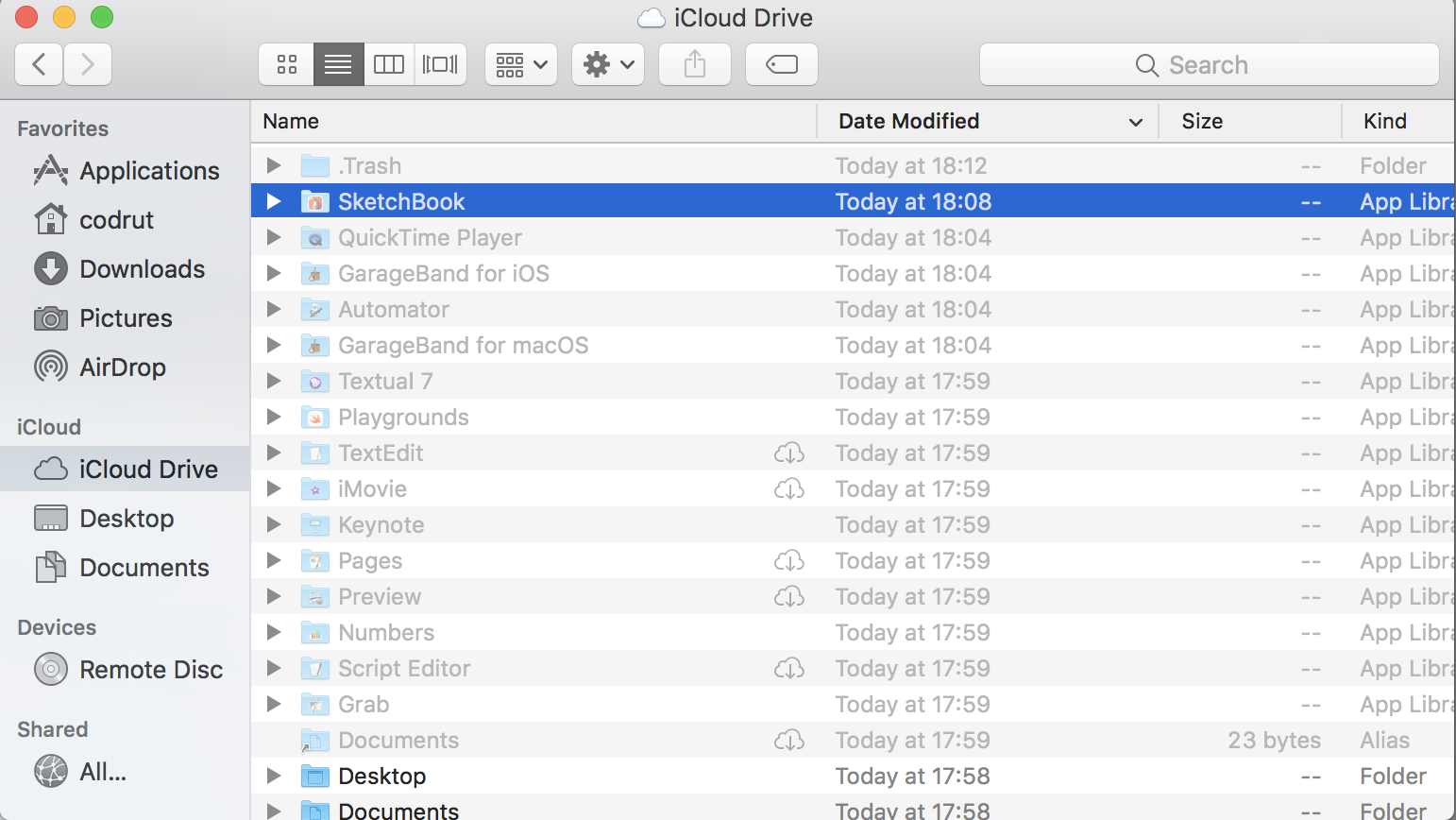Click the SketchBook folder icon
1456x820 pixels.
(x=315, y=201)
